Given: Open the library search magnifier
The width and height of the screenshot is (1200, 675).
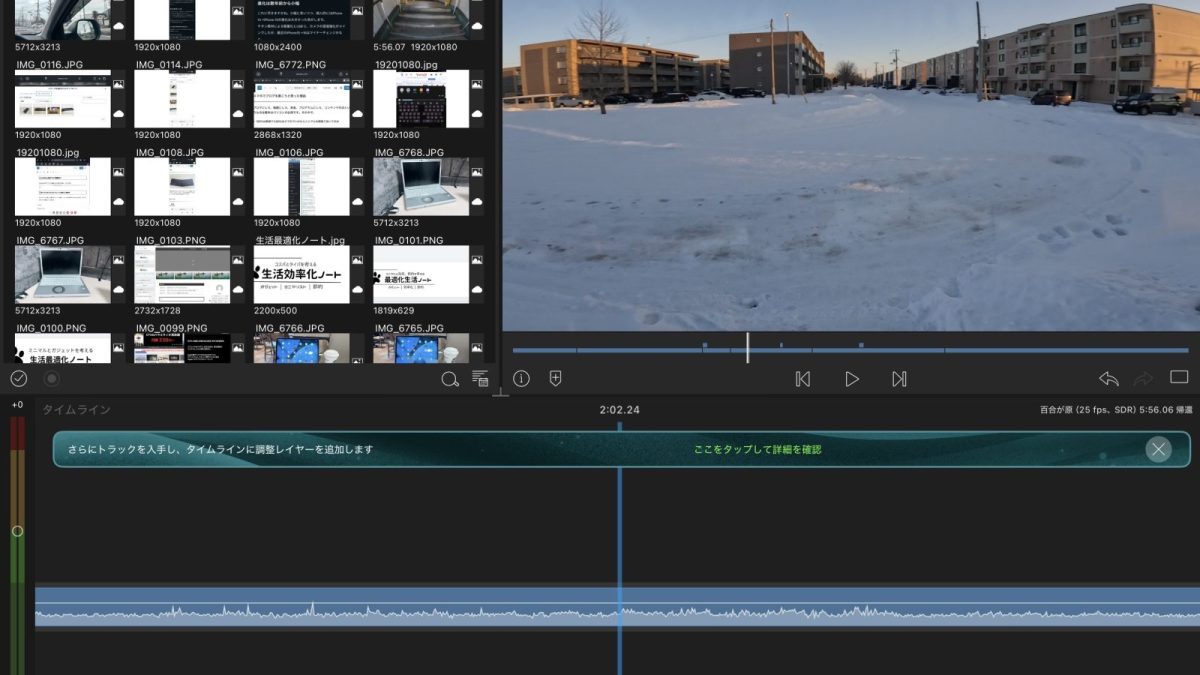Looking at the screenshot, I should [450, 379].
